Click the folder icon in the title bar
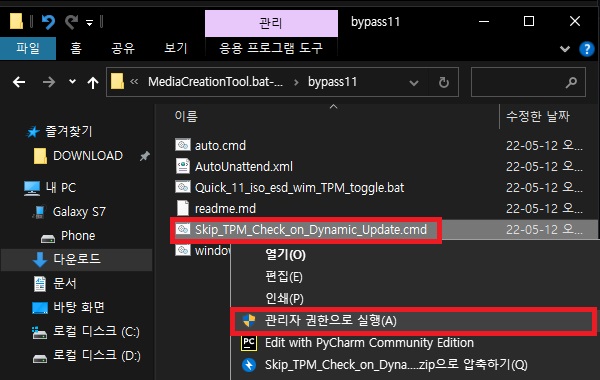The height and width of the screenshot is (380, 600). [16, 21]
